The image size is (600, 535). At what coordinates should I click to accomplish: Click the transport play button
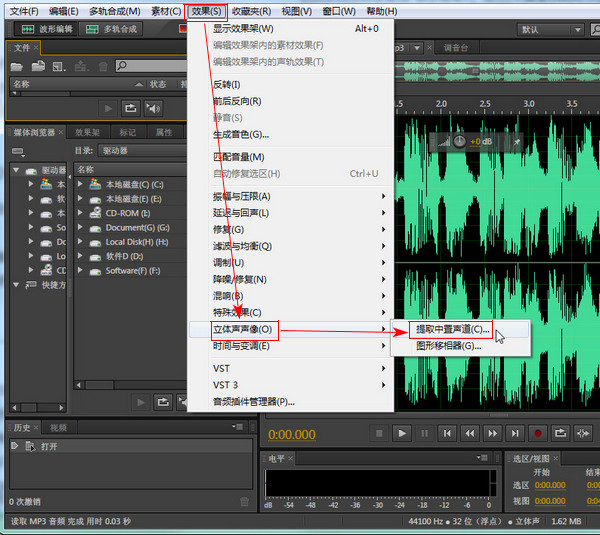pos(402,434)
